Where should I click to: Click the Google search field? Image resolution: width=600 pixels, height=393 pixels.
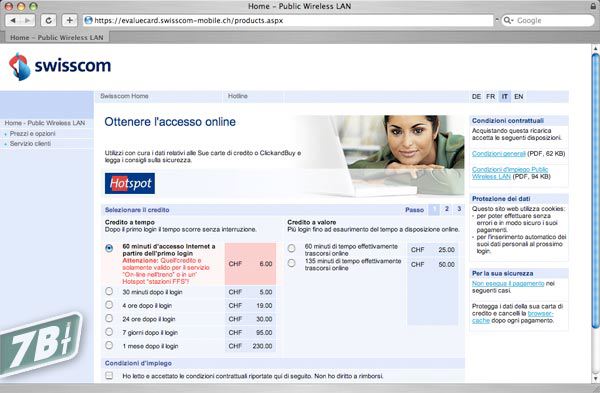pyautogui.click(x=548, y=20)
